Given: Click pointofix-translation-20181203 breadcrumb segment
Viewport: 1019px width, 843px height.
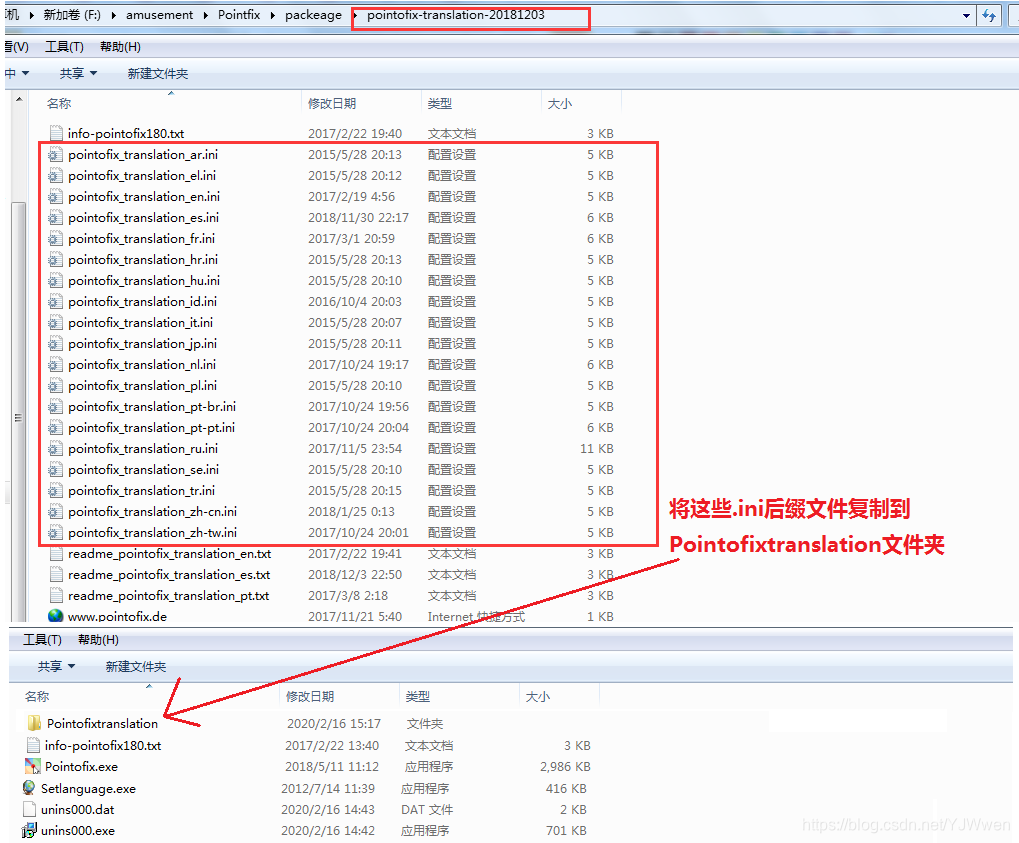Looking at the screenshot, I should 456,15.
